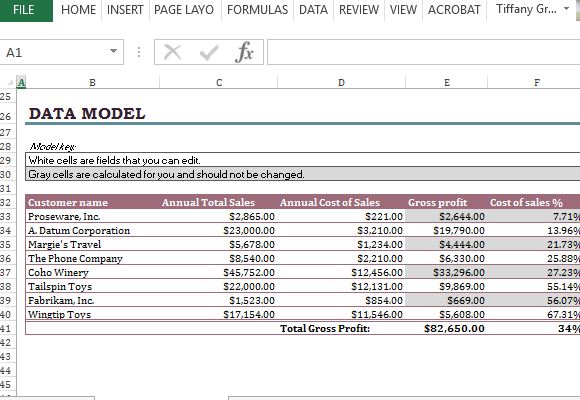Select the Cost of sales % header
This screenshot has height=400, width=580.
(534, 202)
